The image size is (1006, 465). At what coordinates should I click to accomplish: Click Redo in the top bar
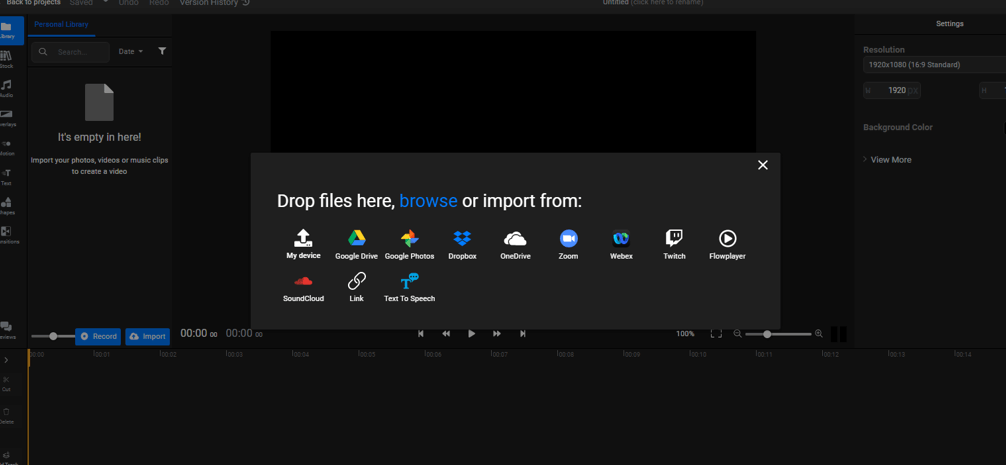click(159, 3)
